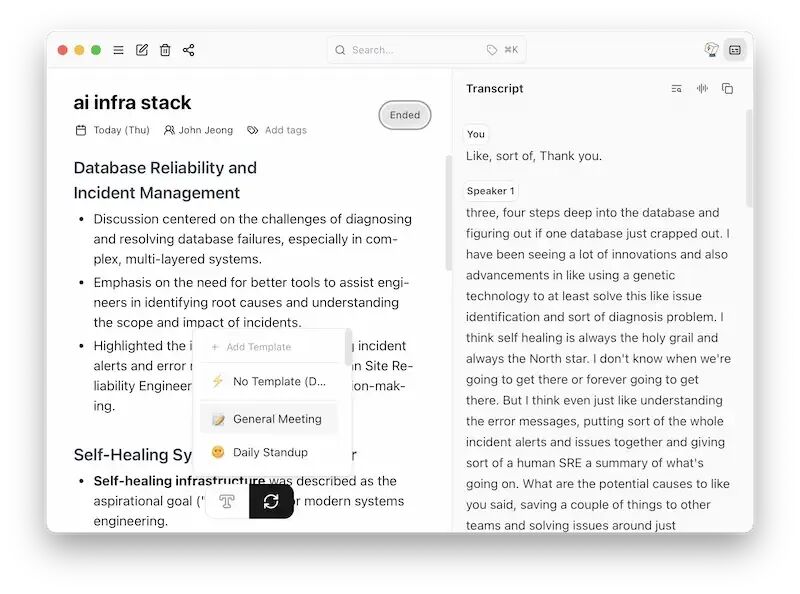Click the Search input field

(x=427, y=50)
